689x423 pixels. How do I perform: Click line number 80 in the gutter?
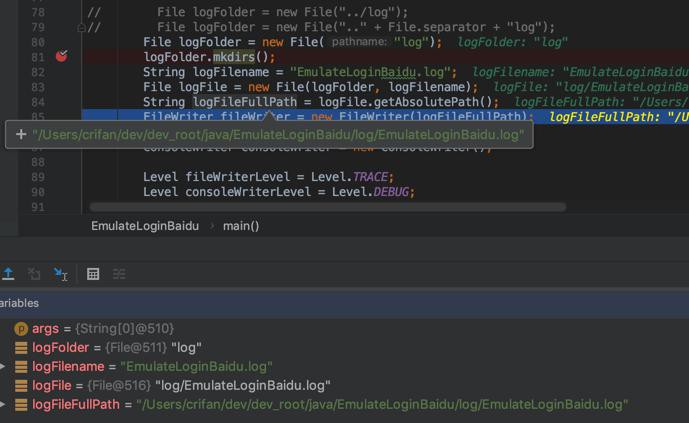38,42
